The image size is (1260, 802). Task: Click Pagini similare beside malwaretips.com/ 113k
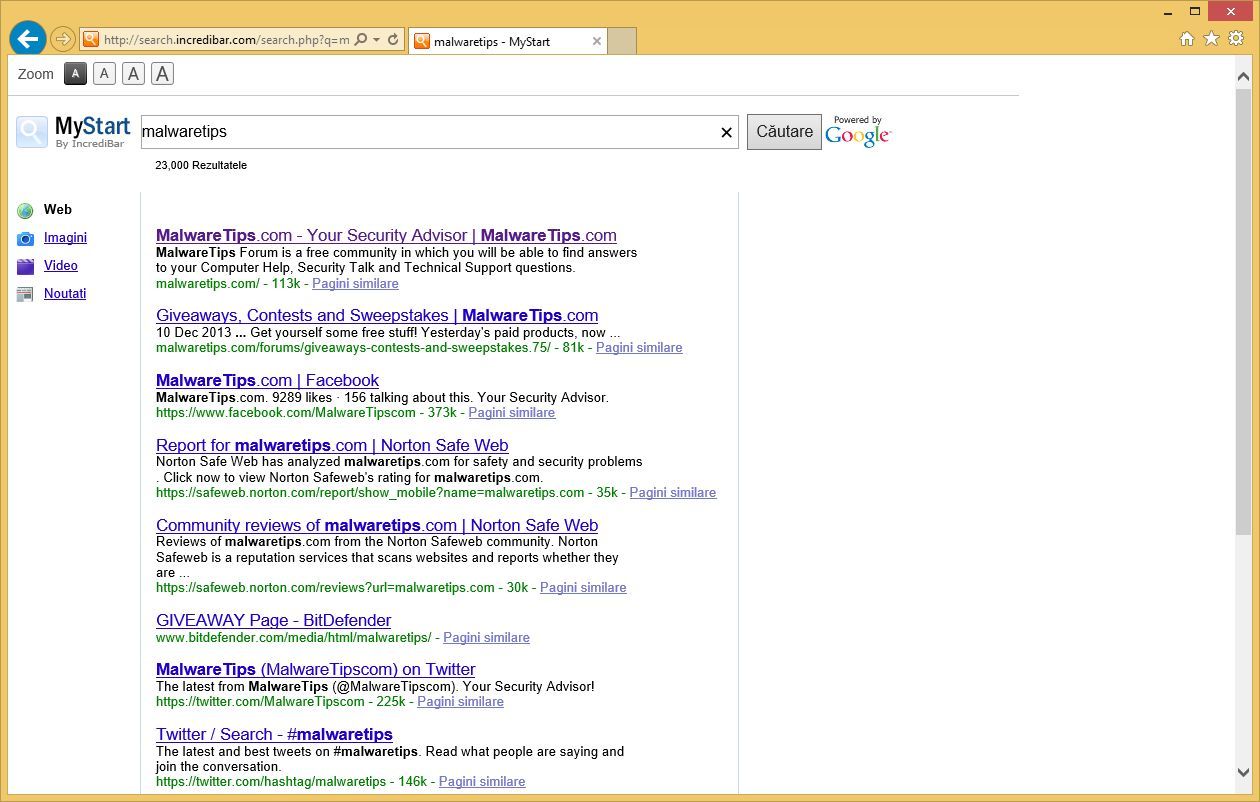point(355,284)
